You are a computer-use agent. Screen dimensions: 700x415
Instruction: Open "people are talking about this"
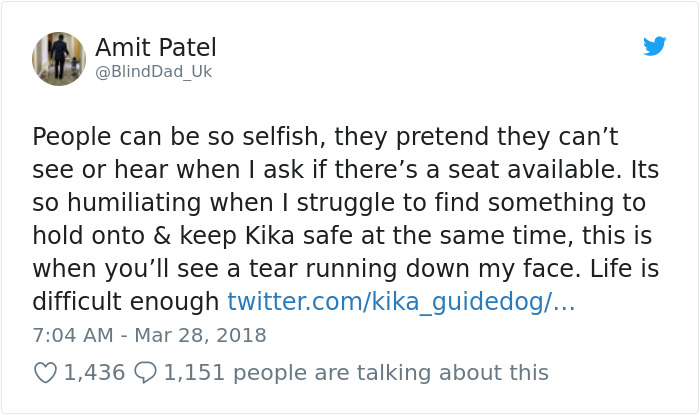(391, 373)
